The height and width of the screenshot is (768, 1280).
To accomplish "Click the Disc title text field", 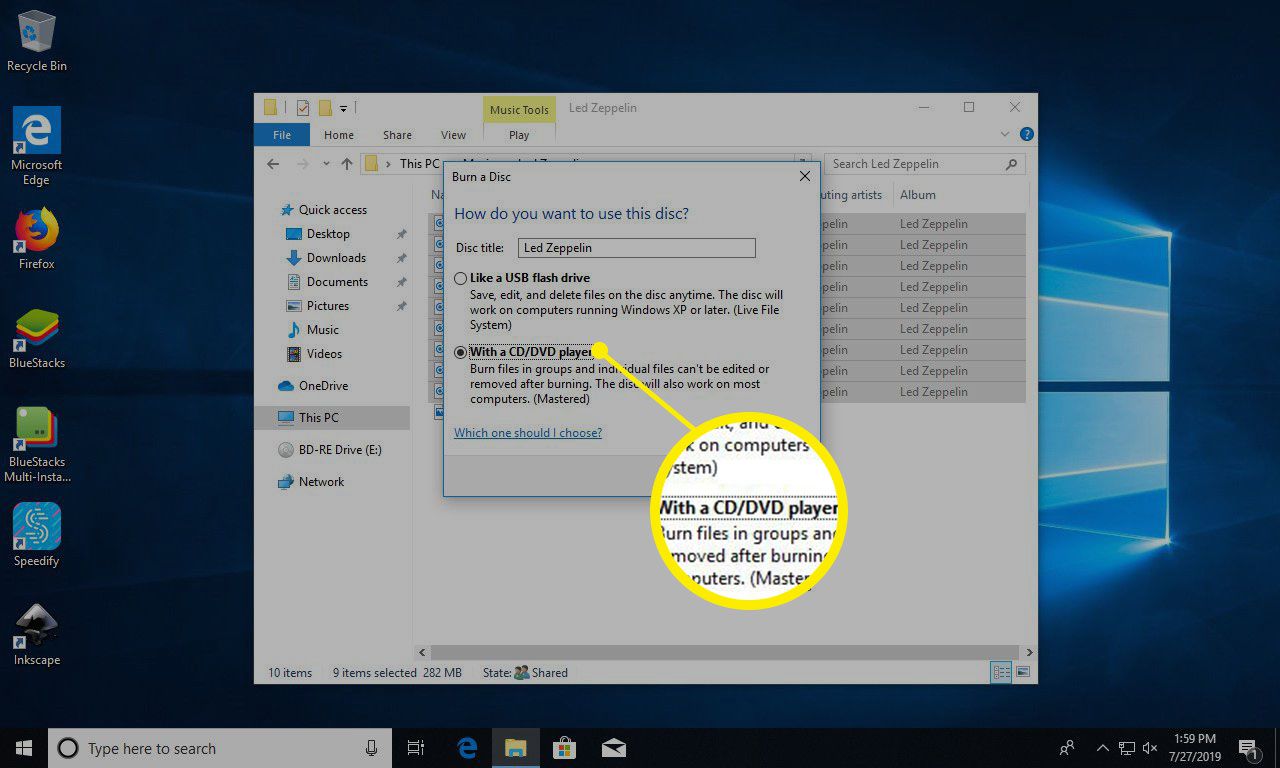I will (x=636, y=248).
